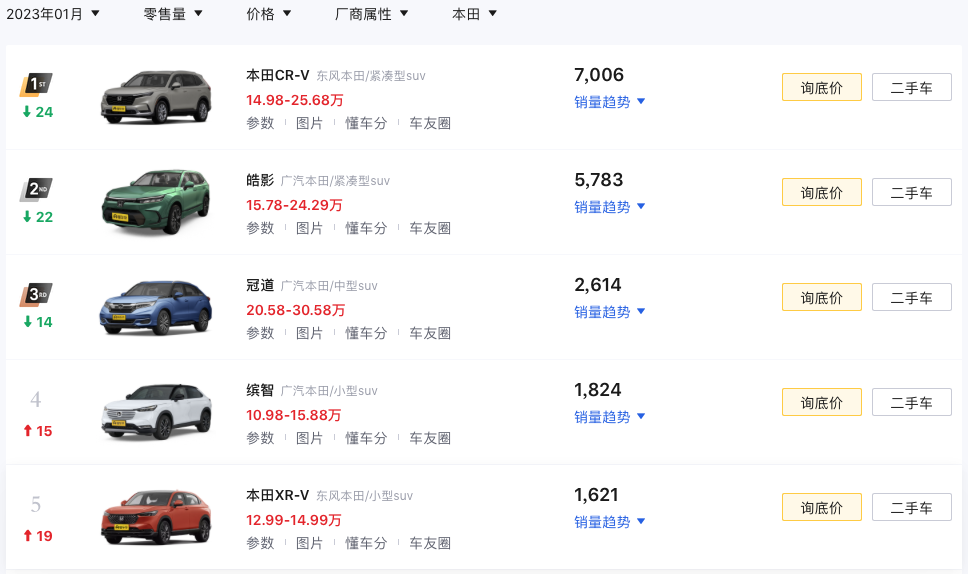The image size is (968, 574).
Task: Open 懂车分 link for 本田XR-V
Action: (365, 543)
